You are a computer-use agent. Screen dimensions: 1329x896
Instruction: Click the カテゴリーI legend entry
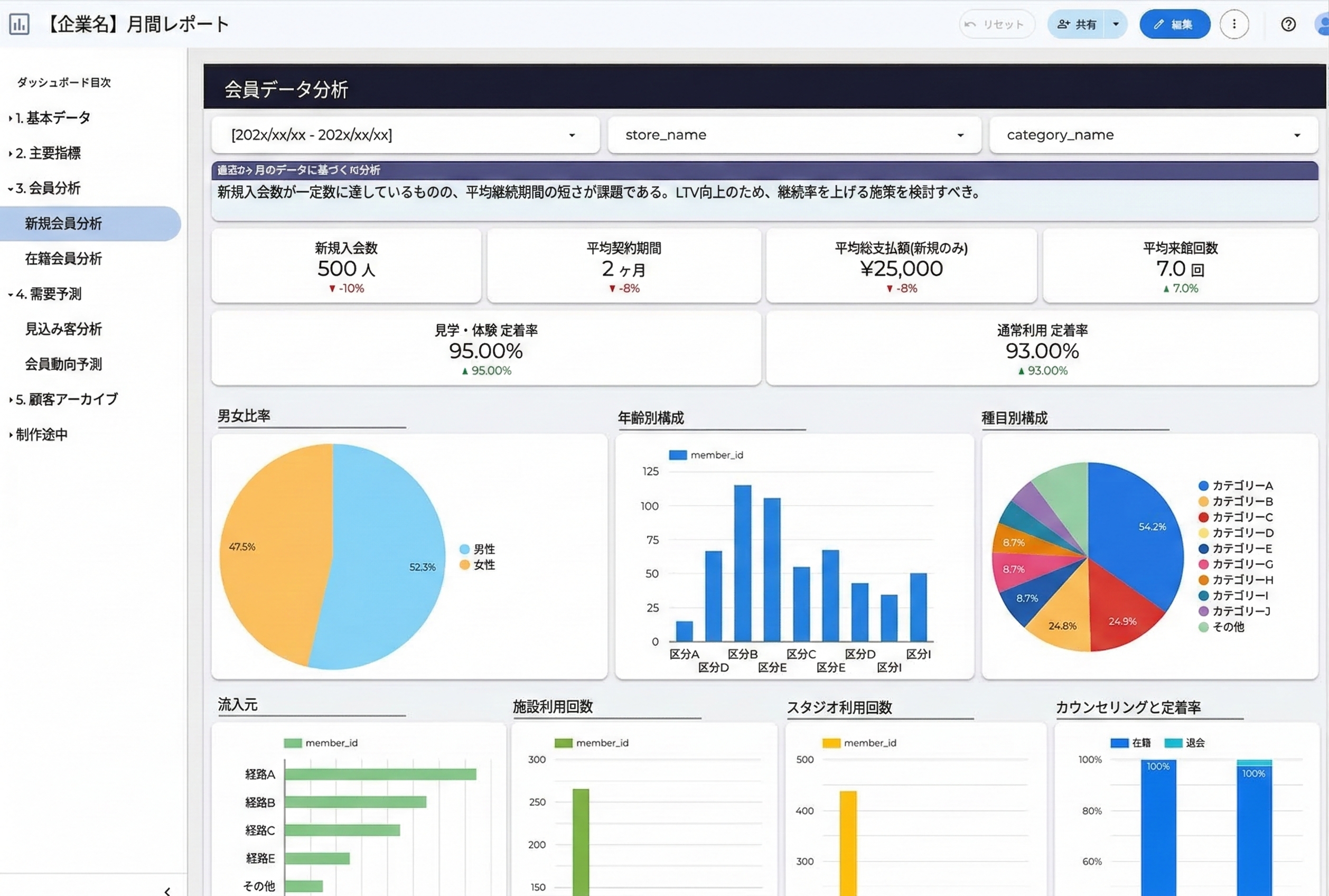pos(1234,595)
